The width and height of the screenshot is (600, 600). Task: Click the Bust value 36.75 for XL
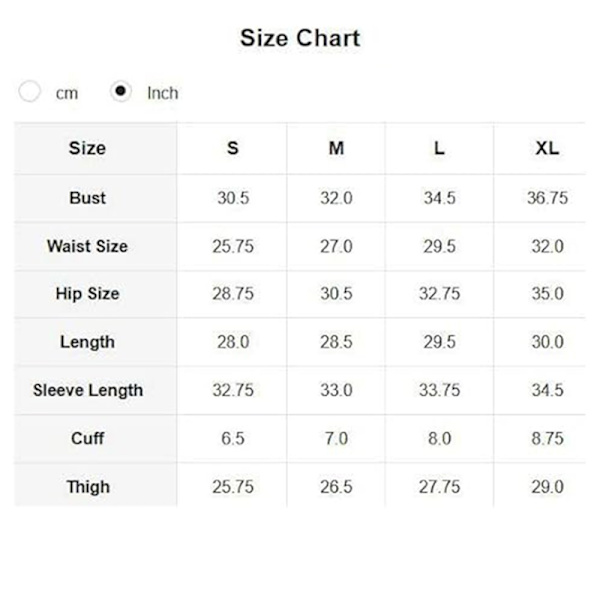click(547, 198)
